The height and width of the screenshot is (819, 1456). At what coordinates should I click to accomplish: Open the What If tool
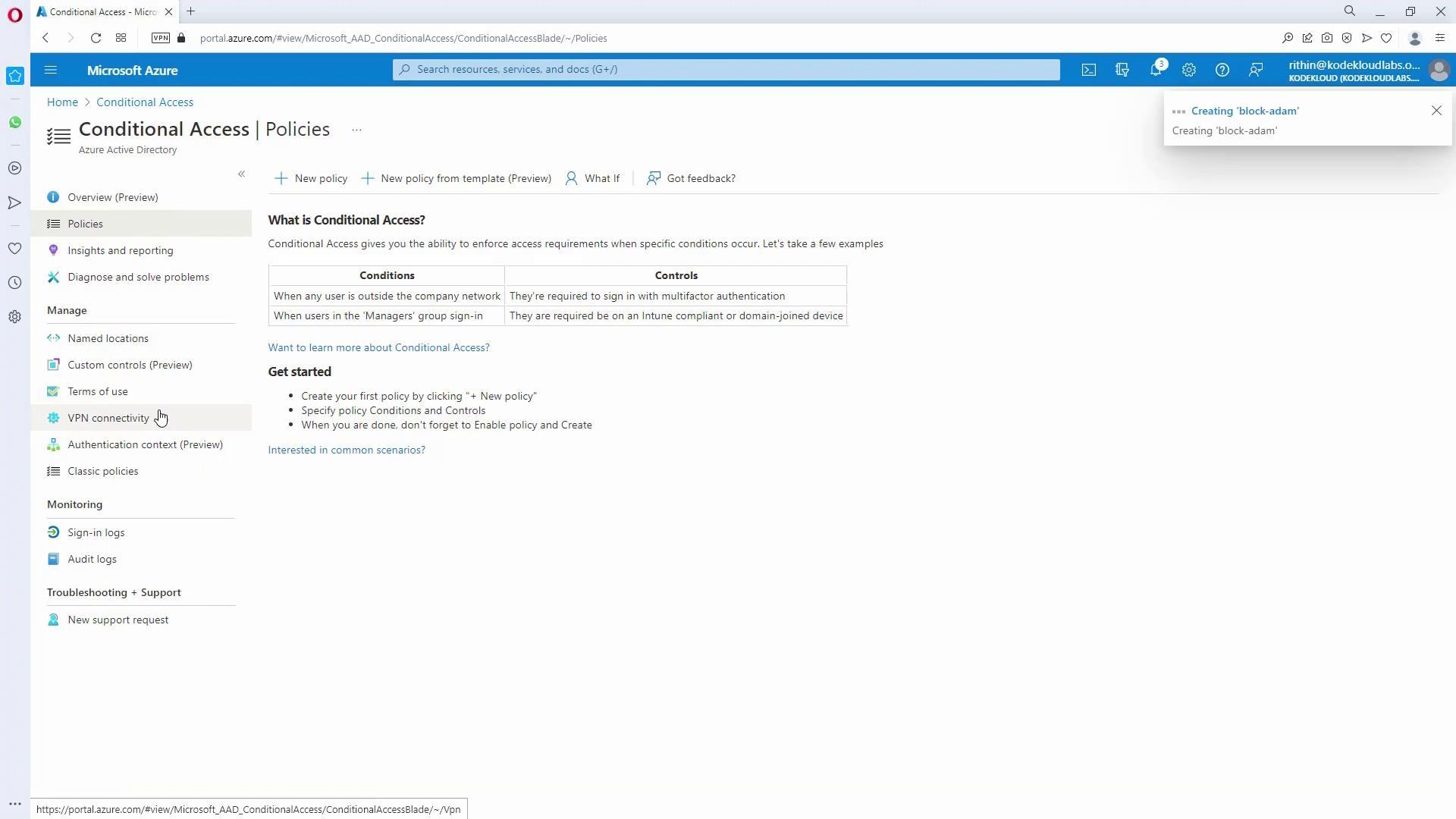point(592,178)
